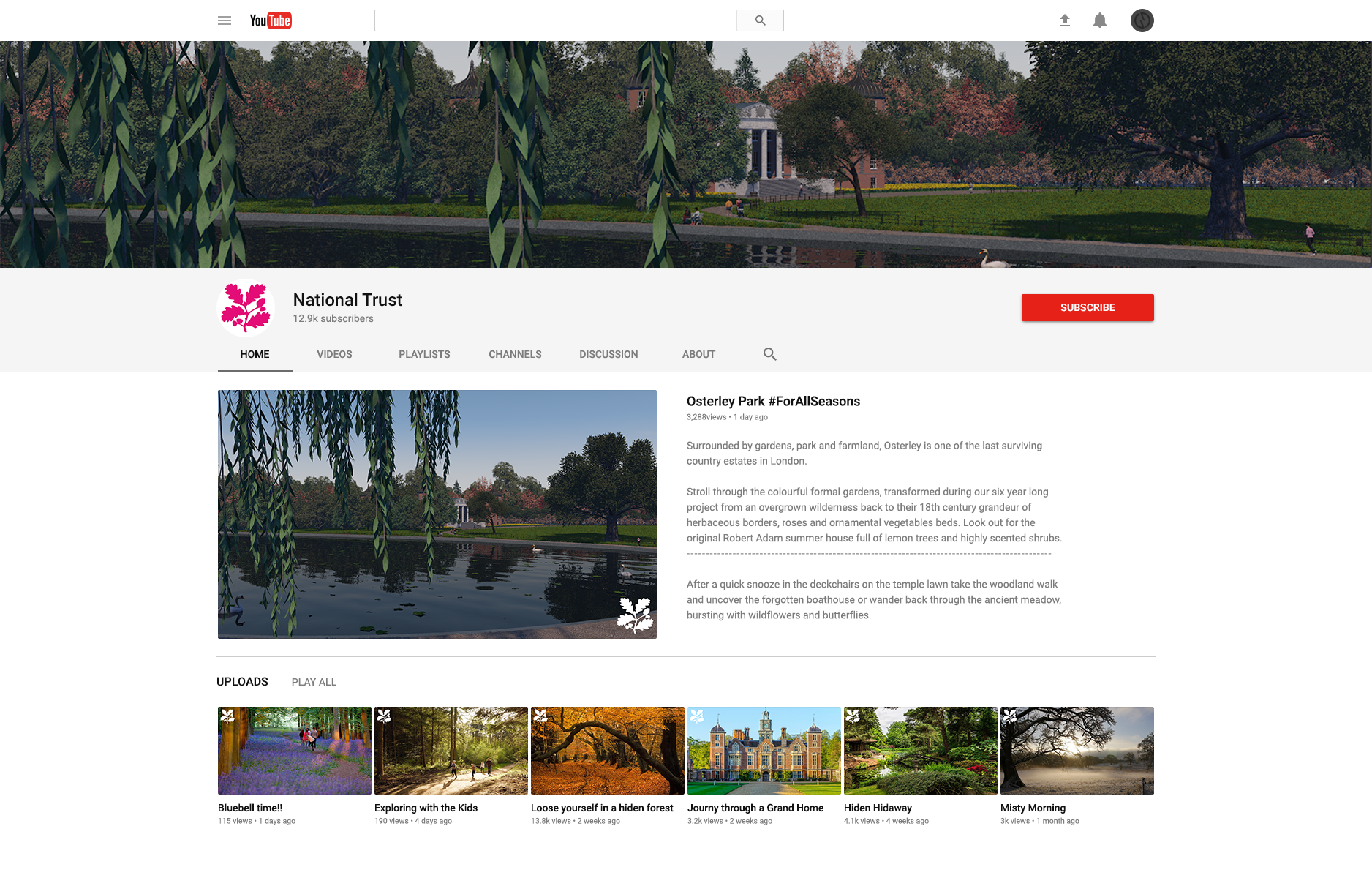The height and width of the screenshot is (878, 1372).
Task: Click Play All uploads
Action: tap(314, 682)
